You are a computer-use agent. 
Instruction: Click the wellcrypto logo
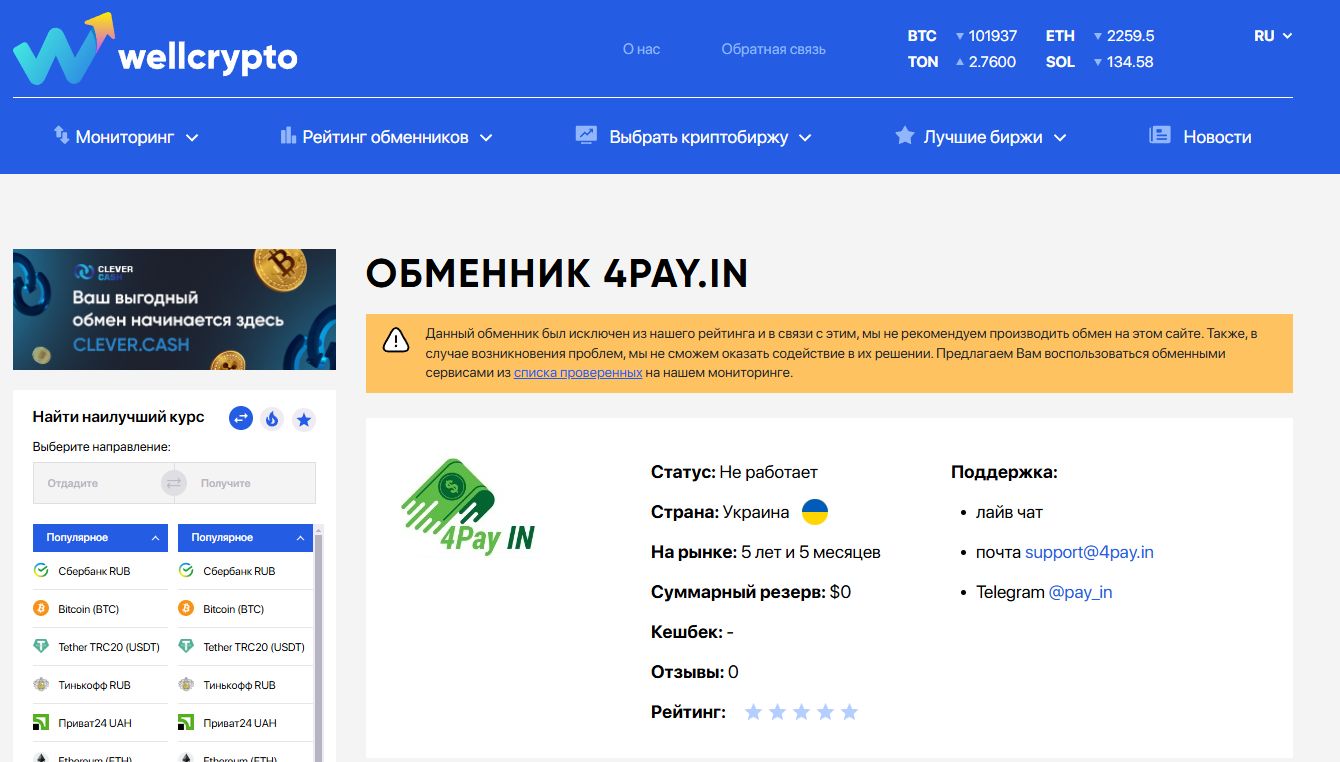155,50
